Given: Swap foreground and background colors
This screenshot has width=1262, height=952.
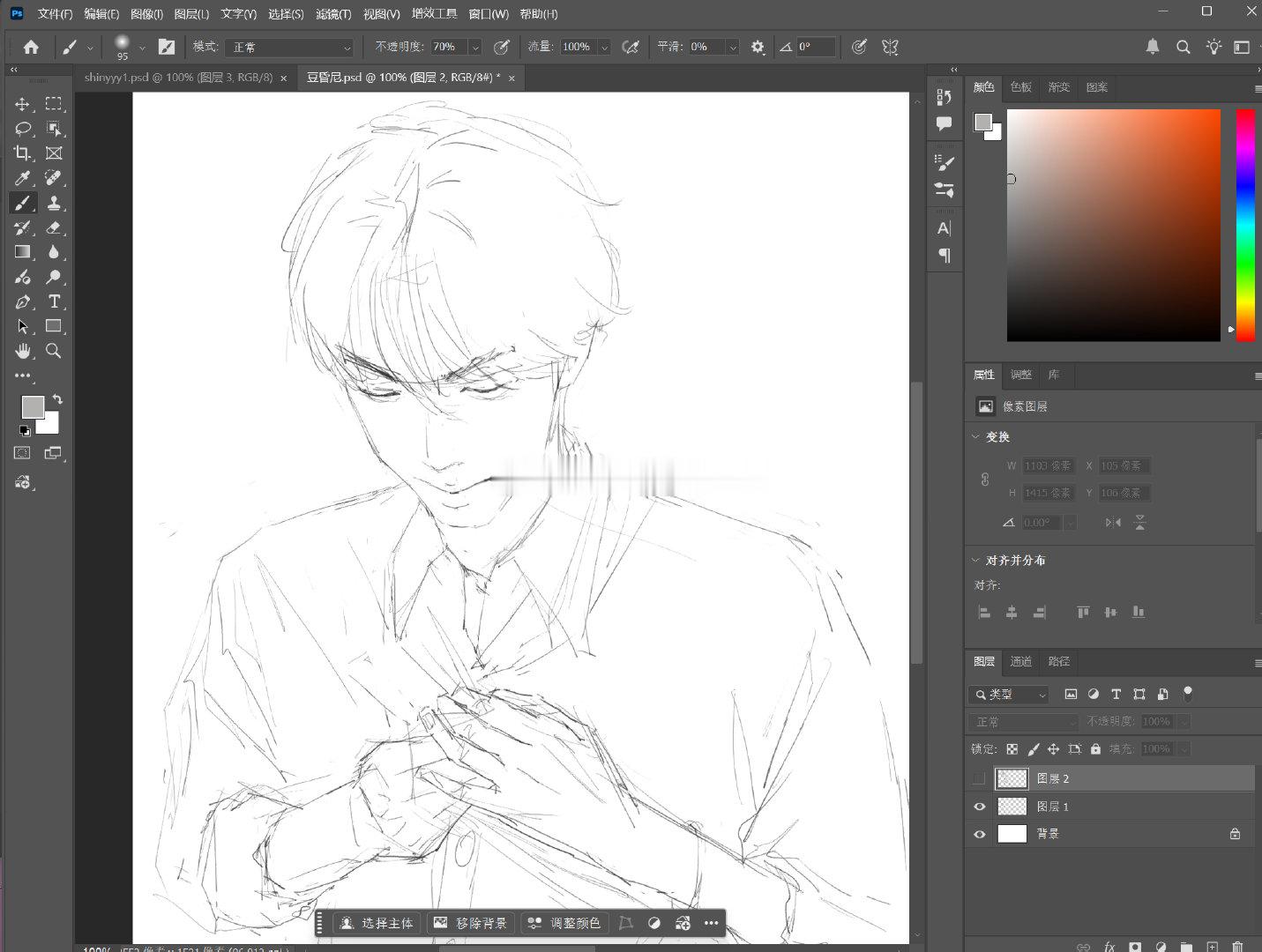Looking at the screenshot, I should 57,399.
